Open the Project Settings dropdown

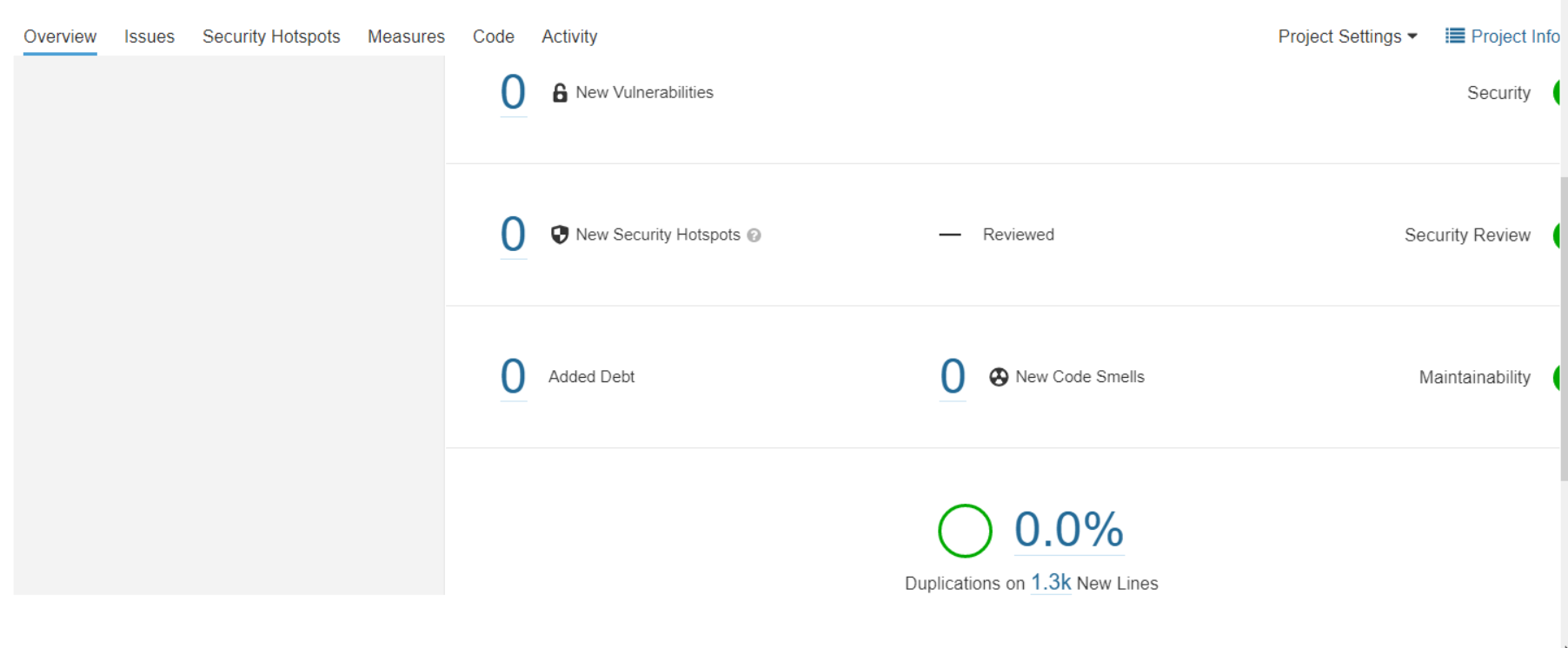1346,36
